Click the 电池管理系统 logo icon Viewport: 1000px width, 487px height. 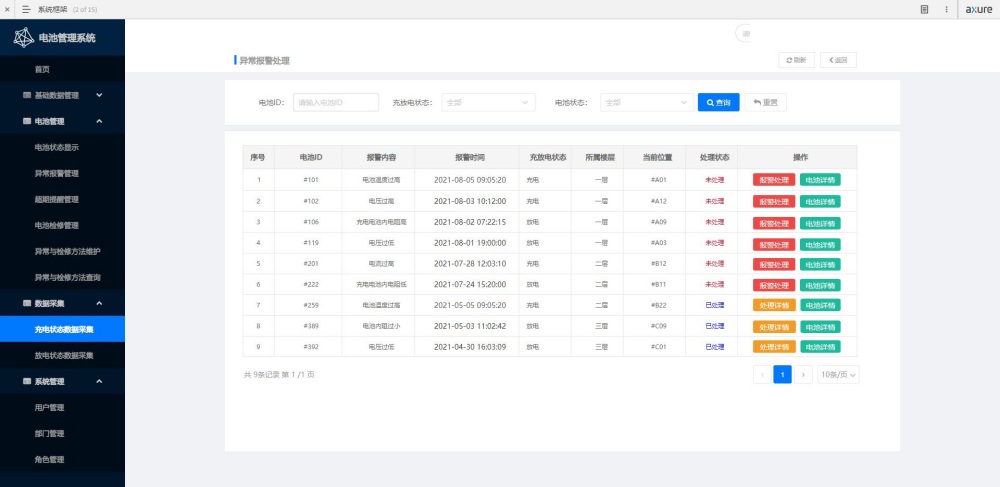24,38
